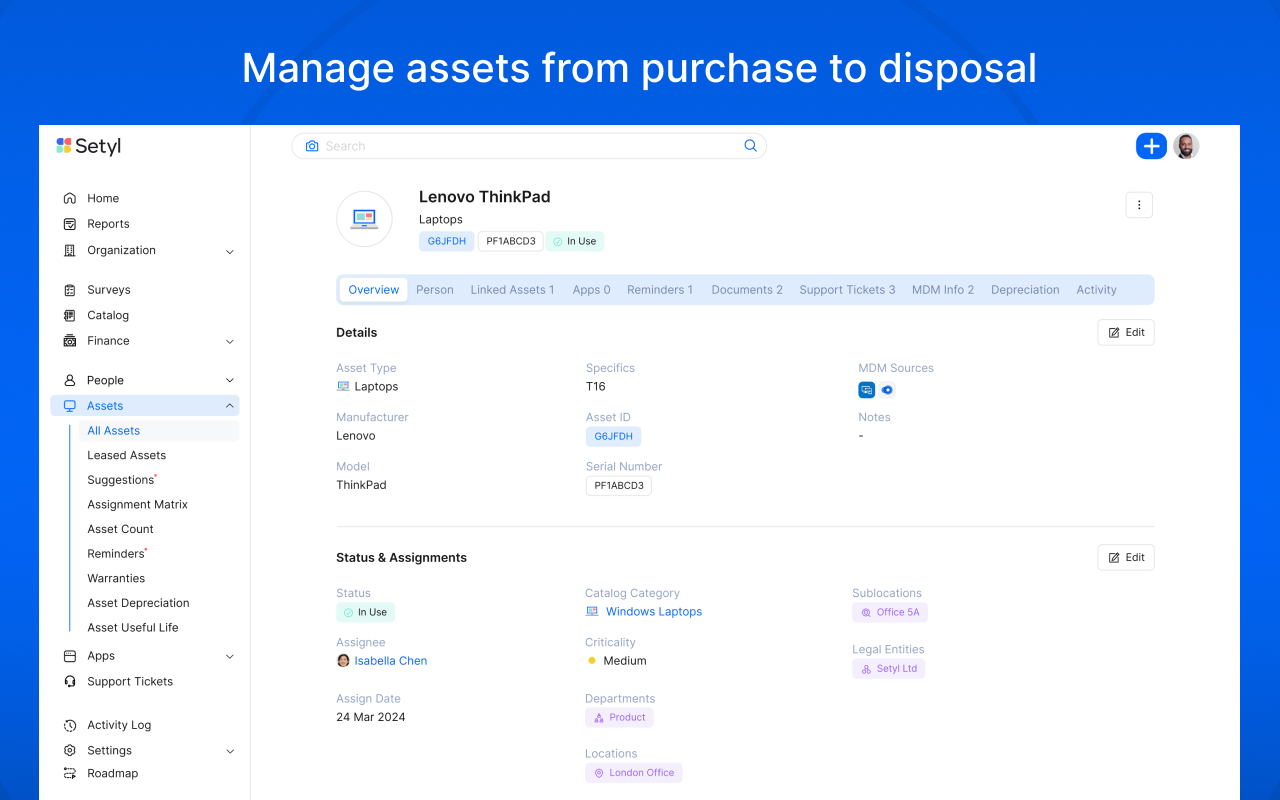Open Asset Useful Life in sidebar
The height and width of the screenshot is (800, 1280).
click(x=133, y=628)
